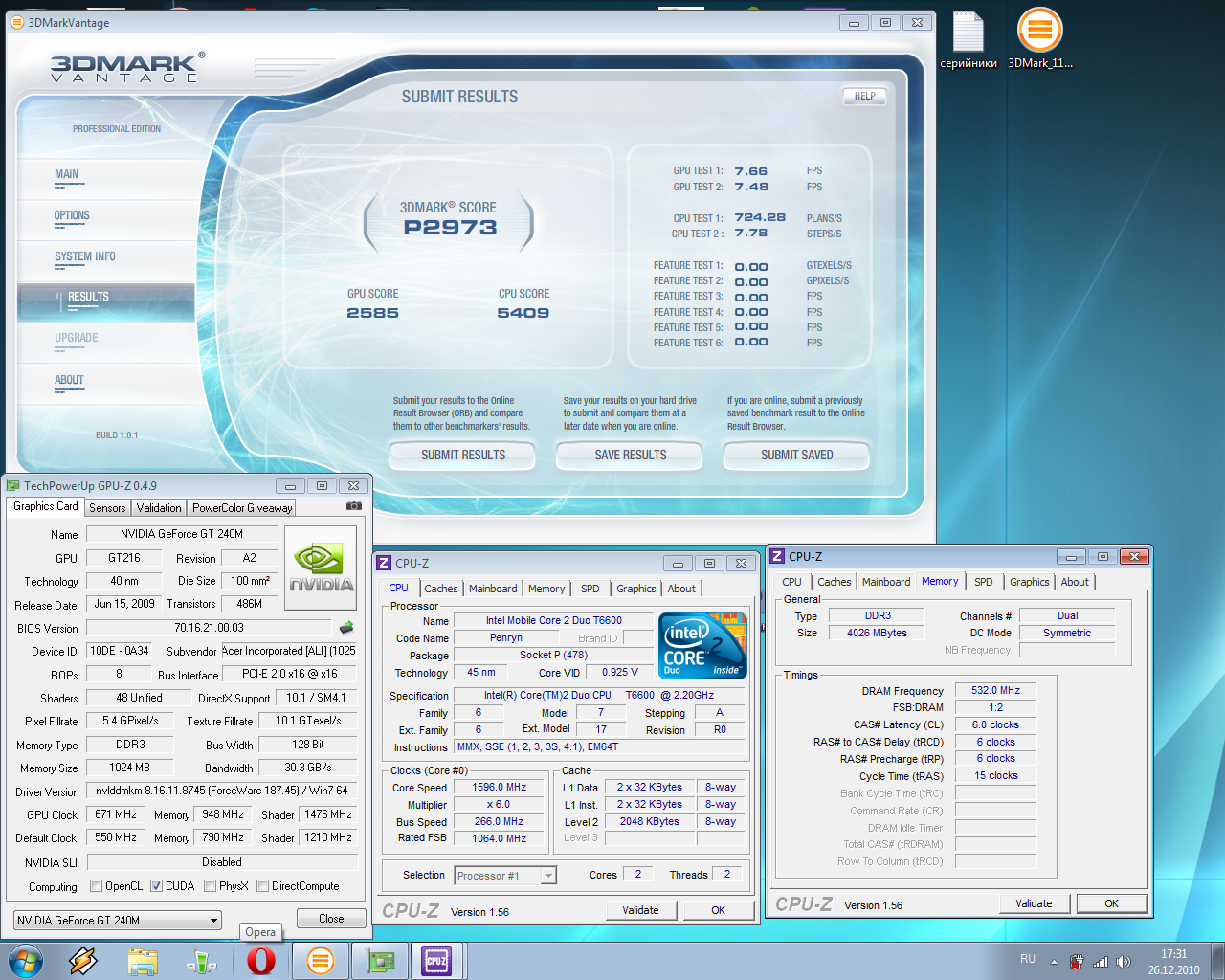
Task: Open the серийники desktop file
Action: (969, 40)
